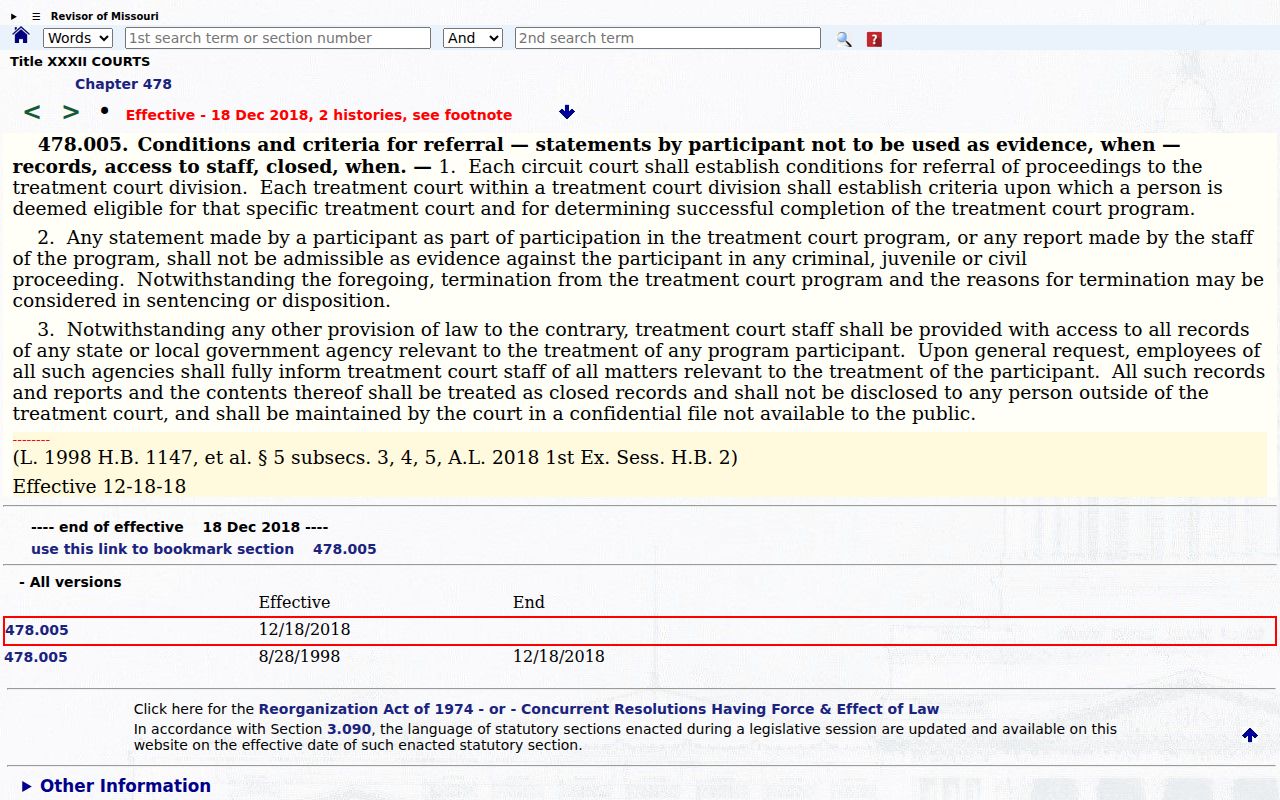Open the Words search type dropdown
Viewport: 1280px width, 800px height.
(78, 38)
